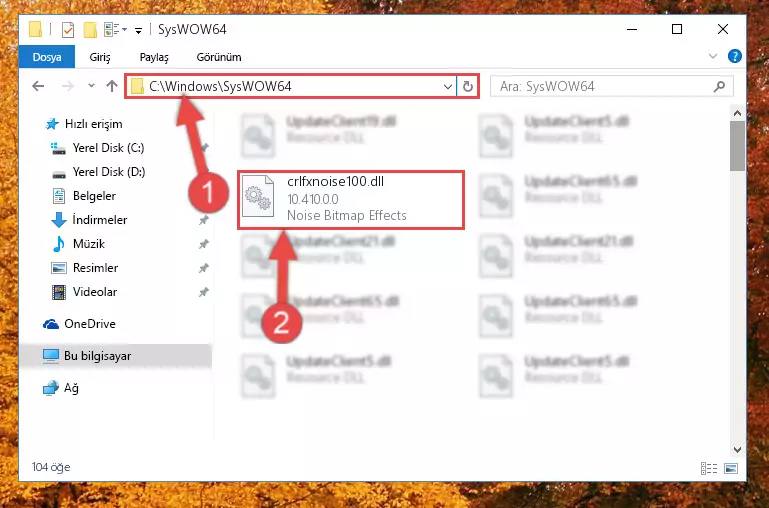Open Customize Quick Access Toolbar dropdown

138,30
